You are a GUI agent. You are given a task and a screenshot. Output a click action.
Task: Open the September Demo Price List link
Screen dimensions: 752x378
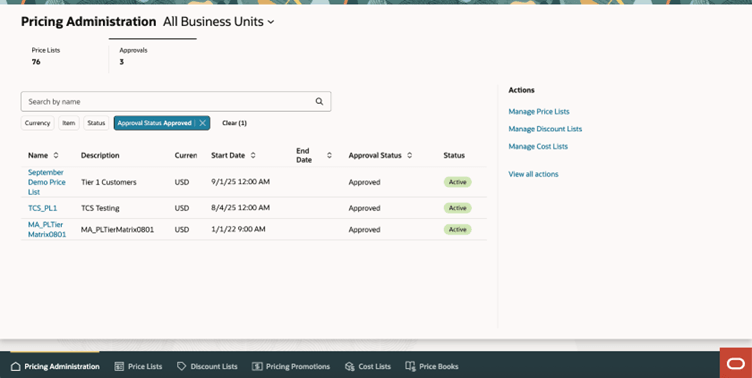tap(47, 182)
